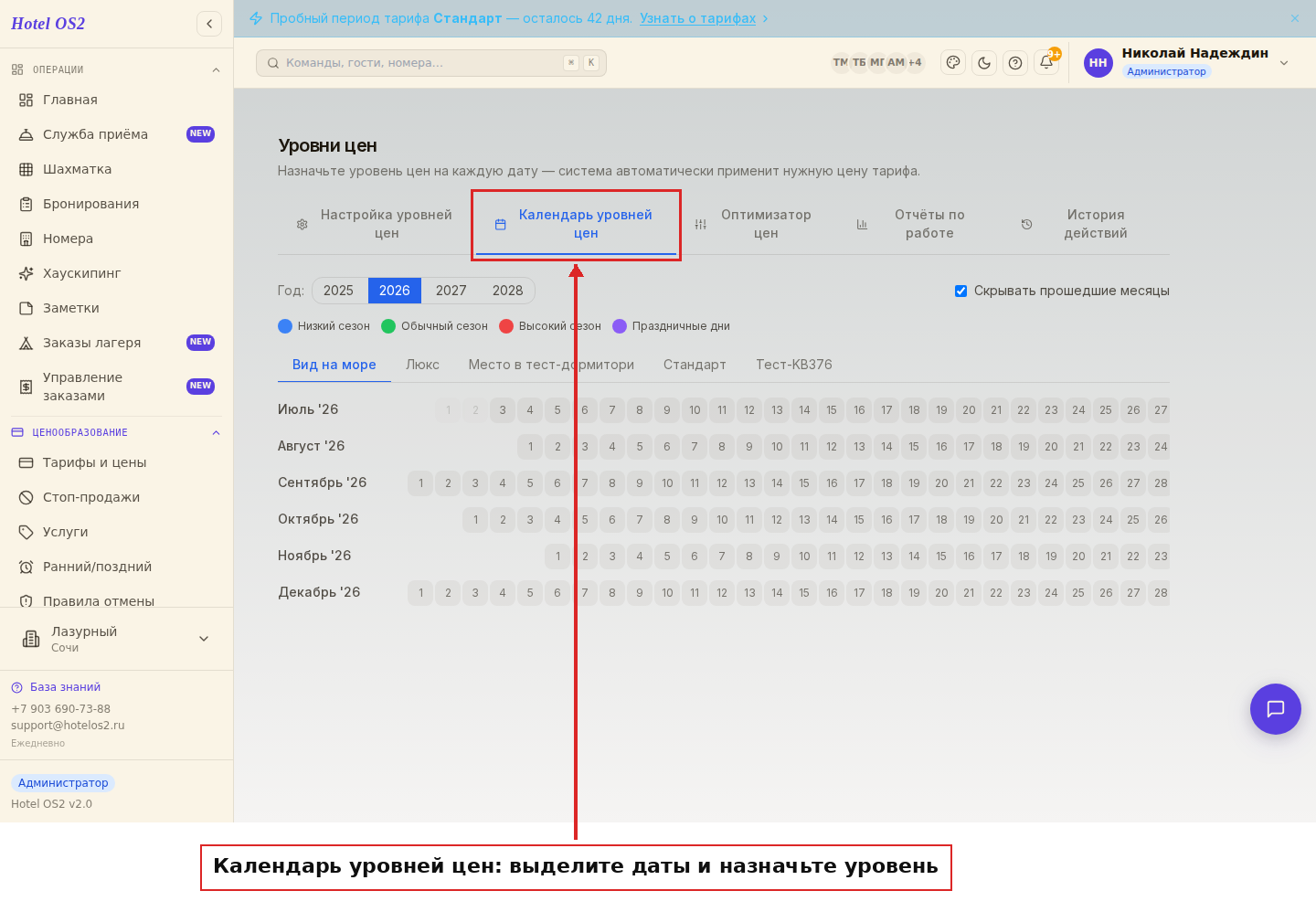The width and height of the screenshot is (1316, 912).
Task: Open Услуги page
Action: pyautogui.click(x=116, y=532)
